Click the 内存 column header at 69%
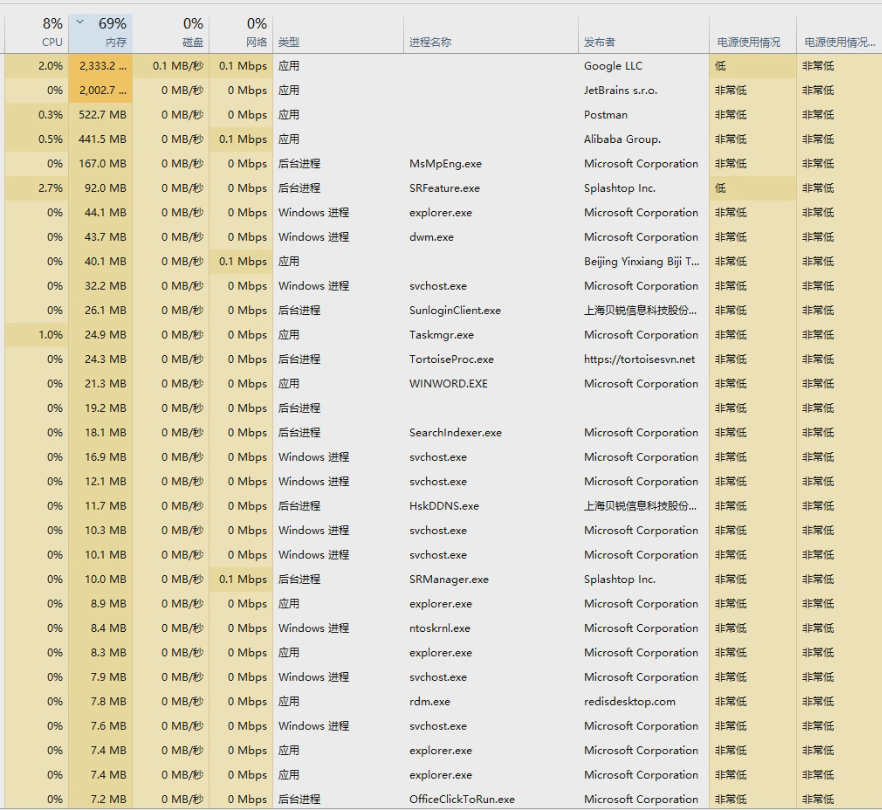The image size is (882, 810). point(101,33)
